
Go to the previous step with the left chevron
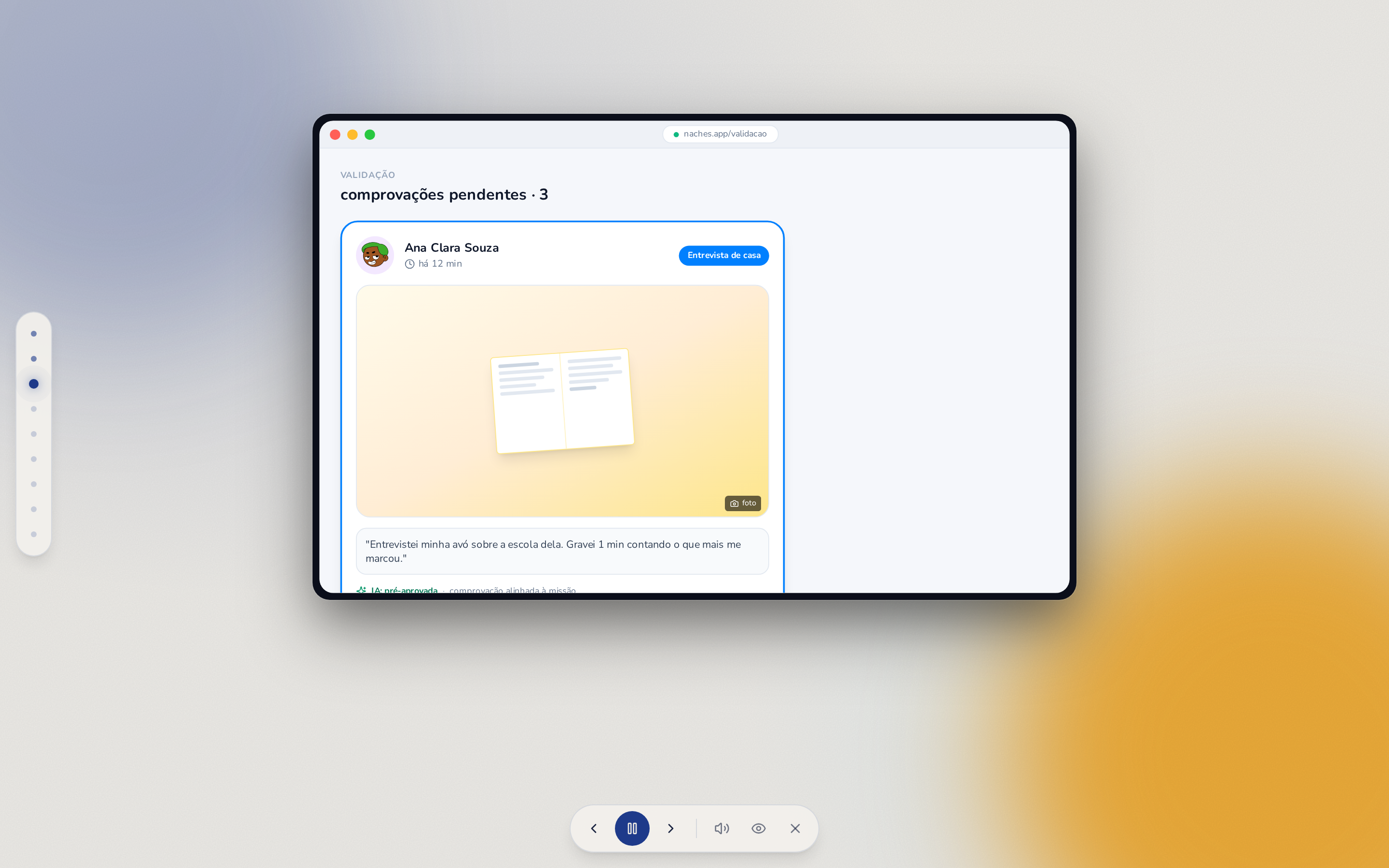594,828
